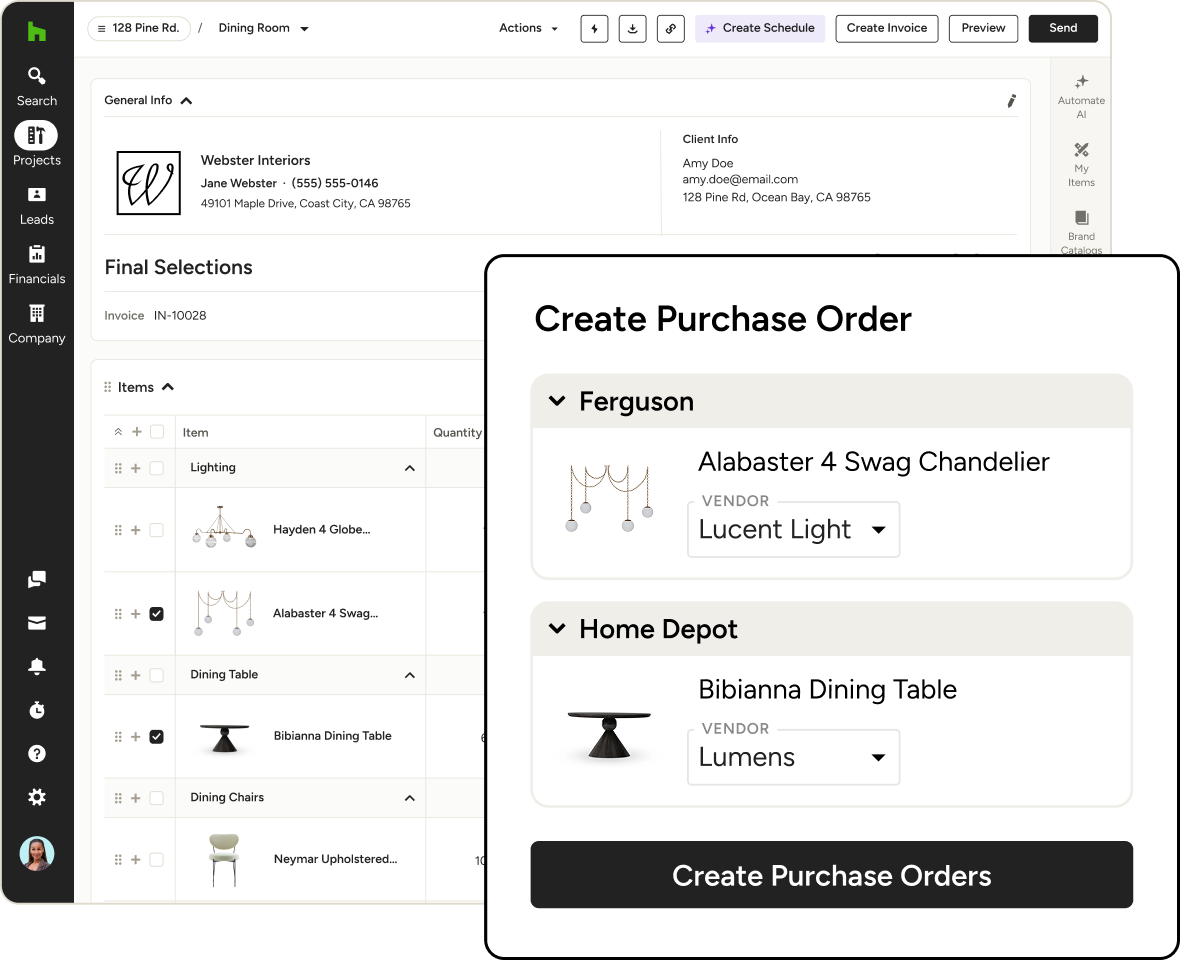This screenshot has height=960, width=1180.
Task: Open Company in the sidebar
Action: coord(36,324)
